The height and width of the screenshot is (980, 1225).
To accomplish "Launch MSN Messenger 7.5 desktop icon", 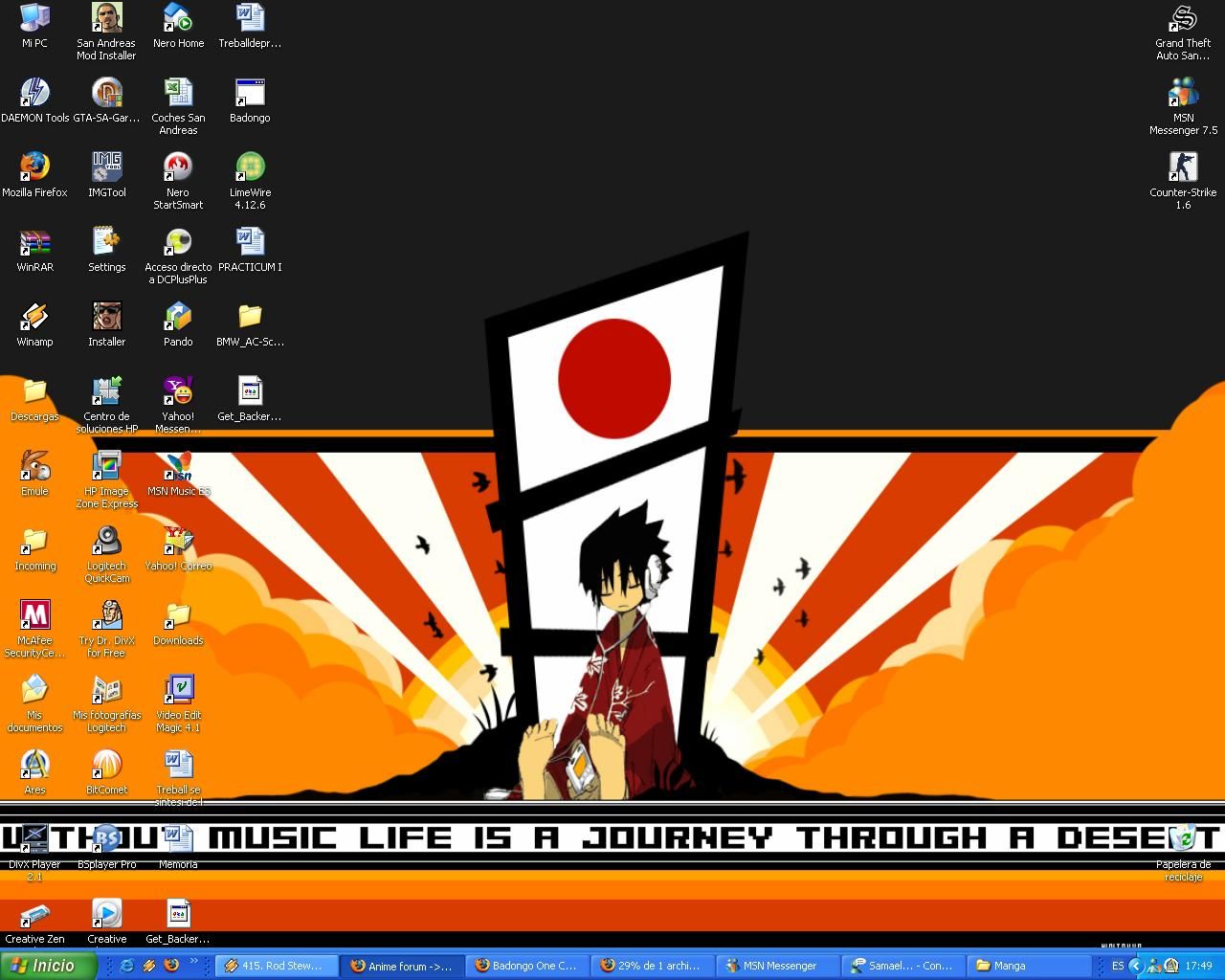I will click(1183, 106).
